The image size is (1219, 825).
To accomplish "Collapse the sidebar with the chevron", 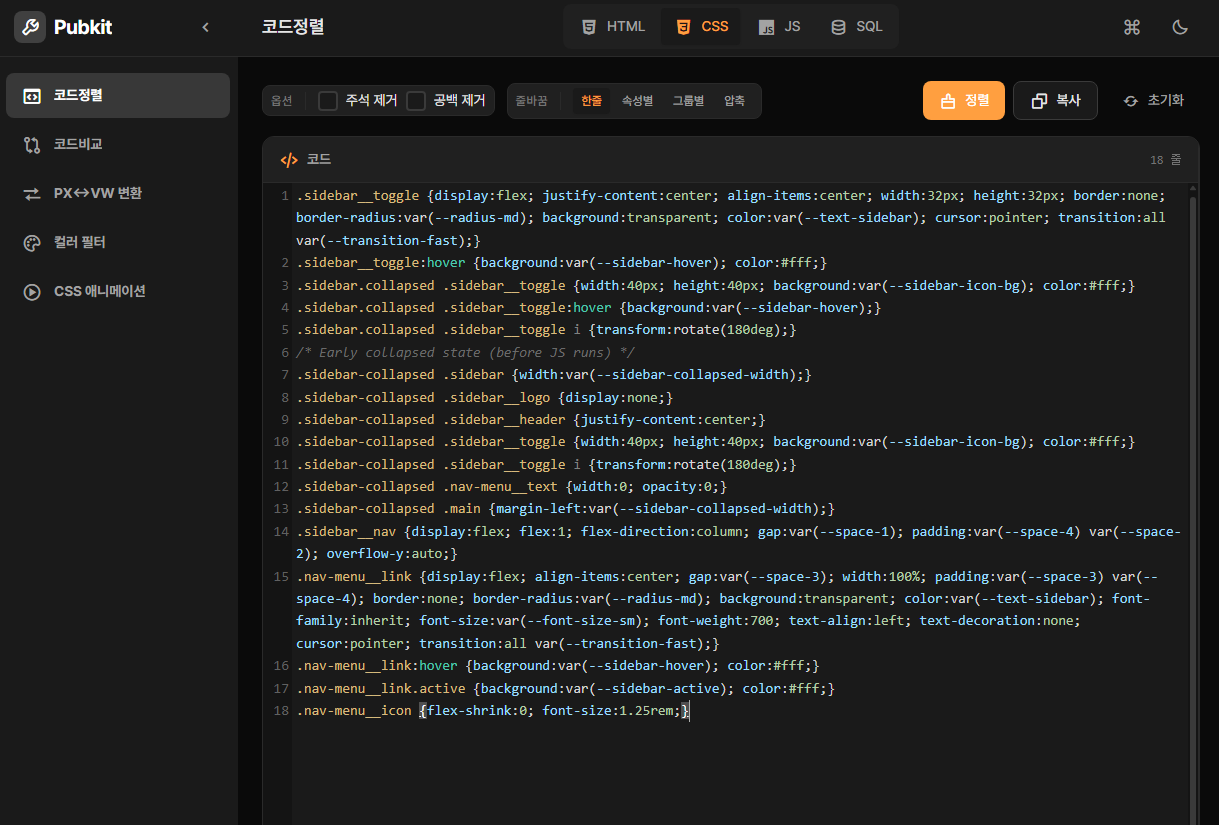I will point(206,27).
